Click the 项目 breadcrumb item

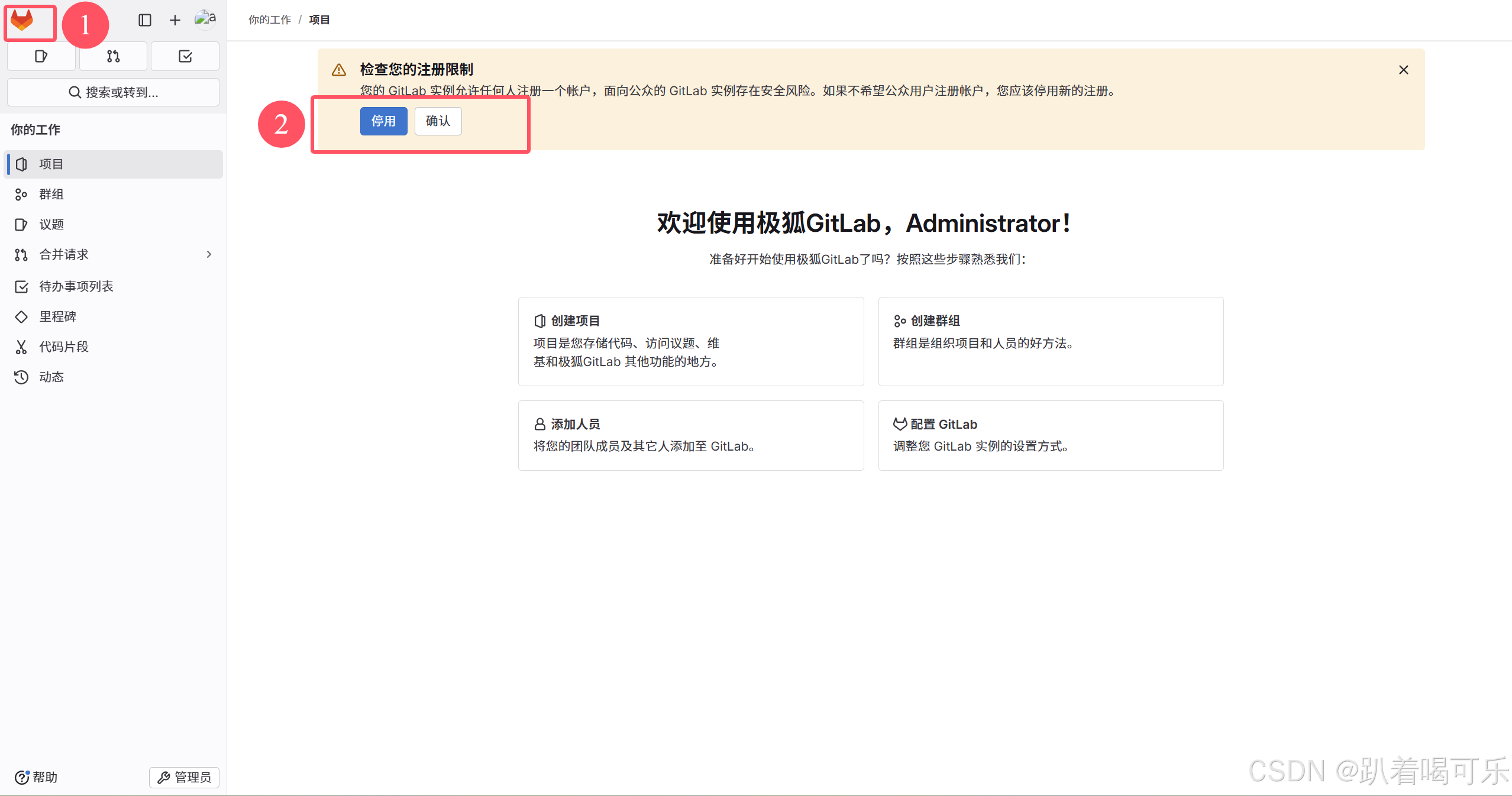pyautogui.click(x=319, y=20)
